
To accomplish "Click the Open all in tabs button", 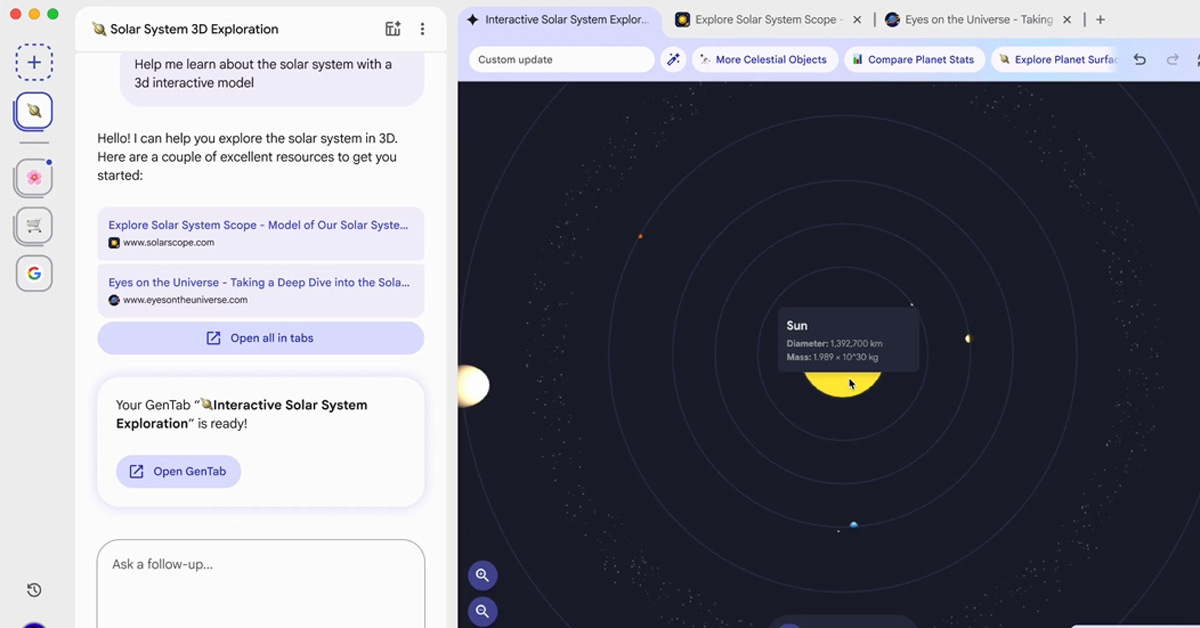I will coord(261,338).
